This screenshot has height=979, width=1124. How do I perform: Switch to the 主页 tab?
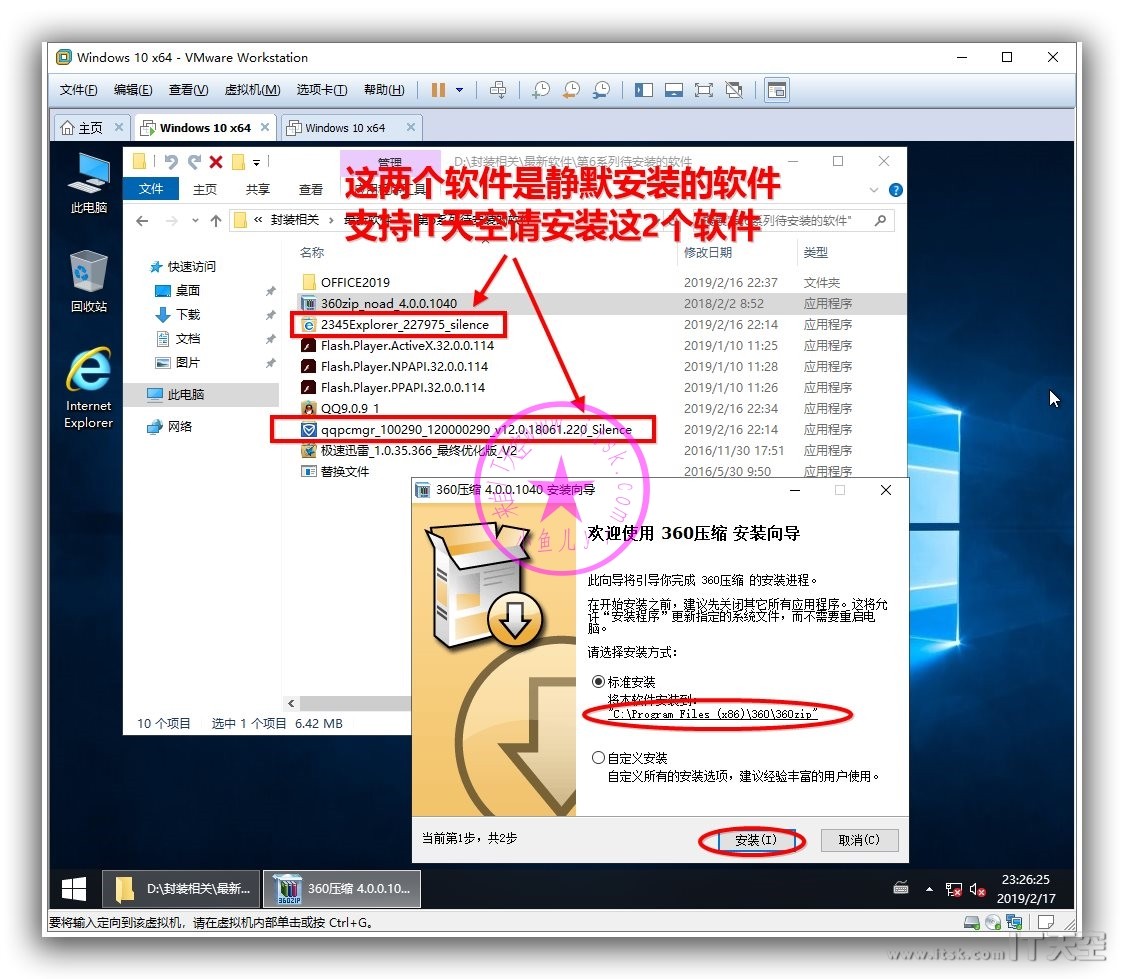pos(90,128)
